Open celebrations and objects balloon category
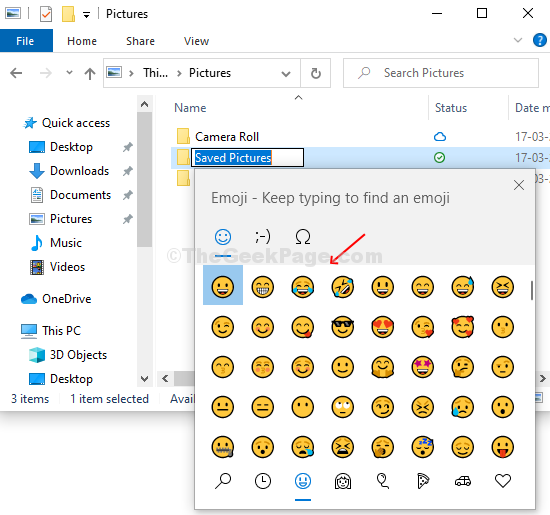This screenshot has height=515, width=550. click(383, 481)
